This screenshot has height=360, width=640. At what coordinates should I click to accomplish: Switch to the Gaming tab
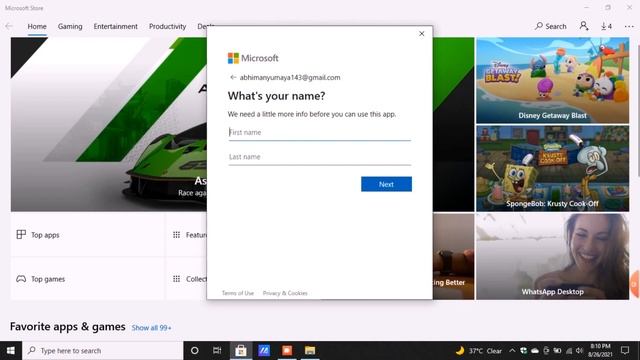coord(70,26)
